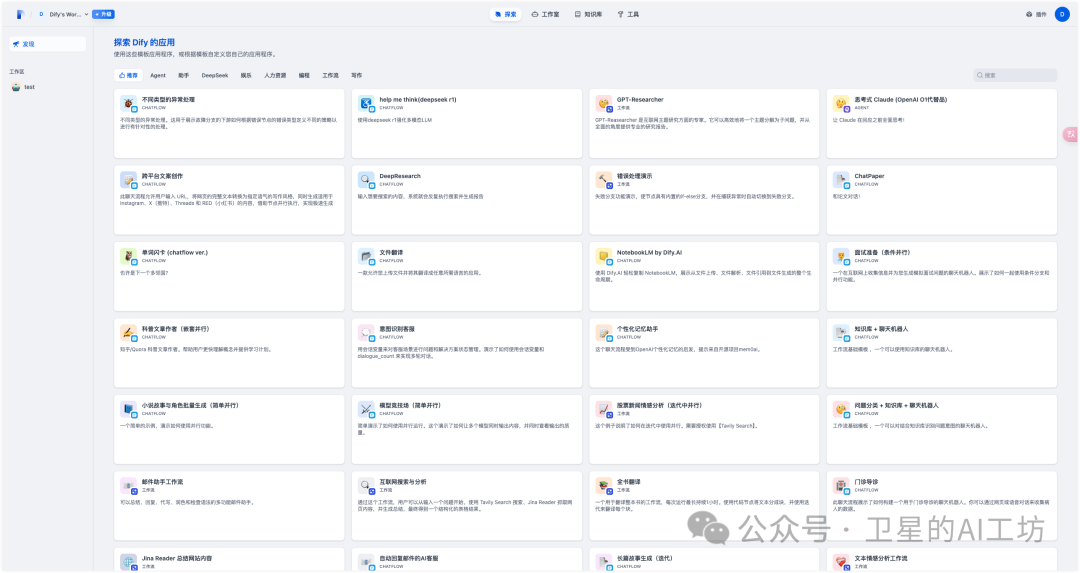Click the Dify logo in the header
Image resolution: width=1080 pixels, height=573 pixels.
pos(20,14)
